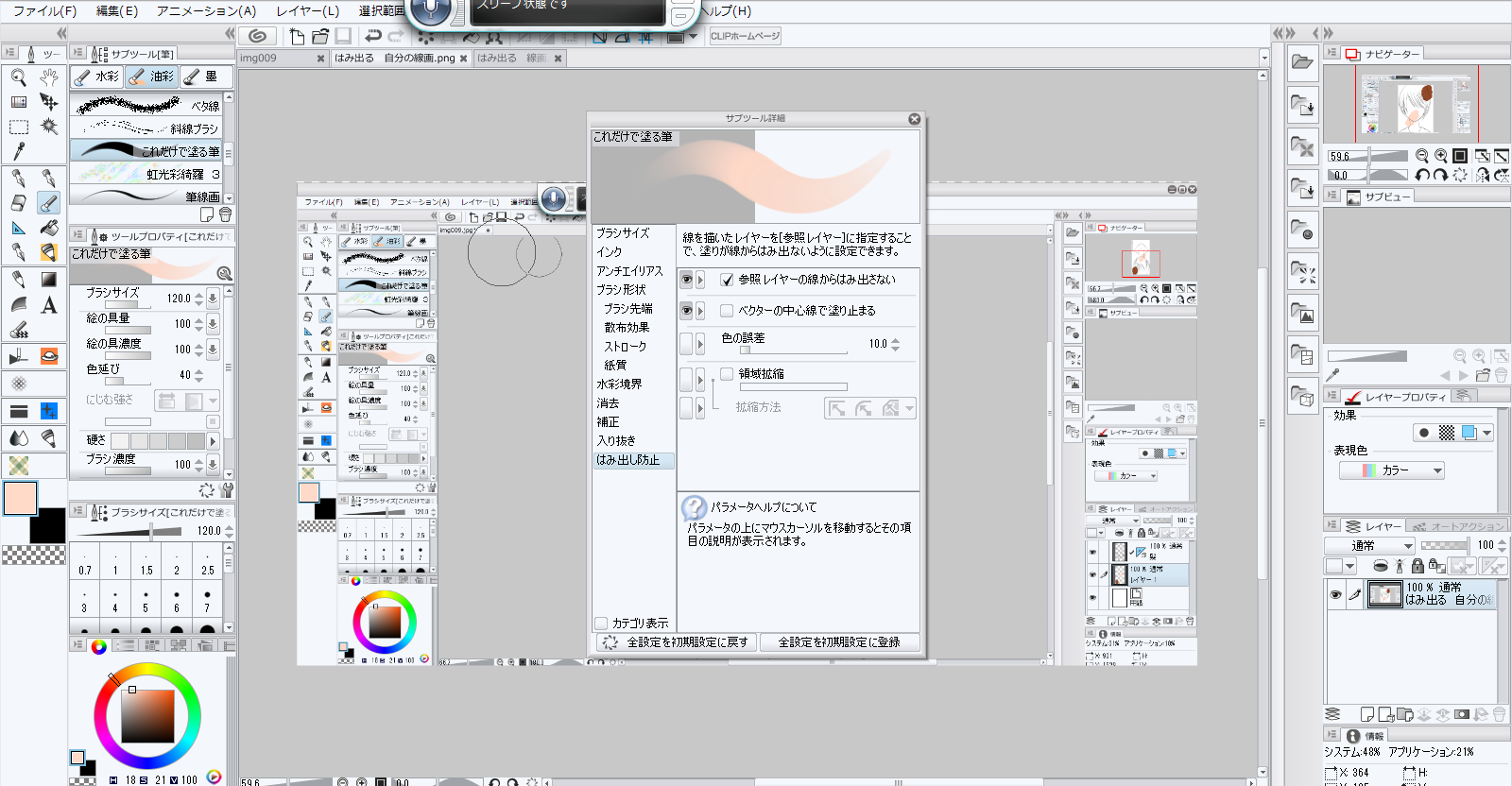Select the magnifier zoom tool
The height and width of the screenshot is (786, 1512).
19,77
